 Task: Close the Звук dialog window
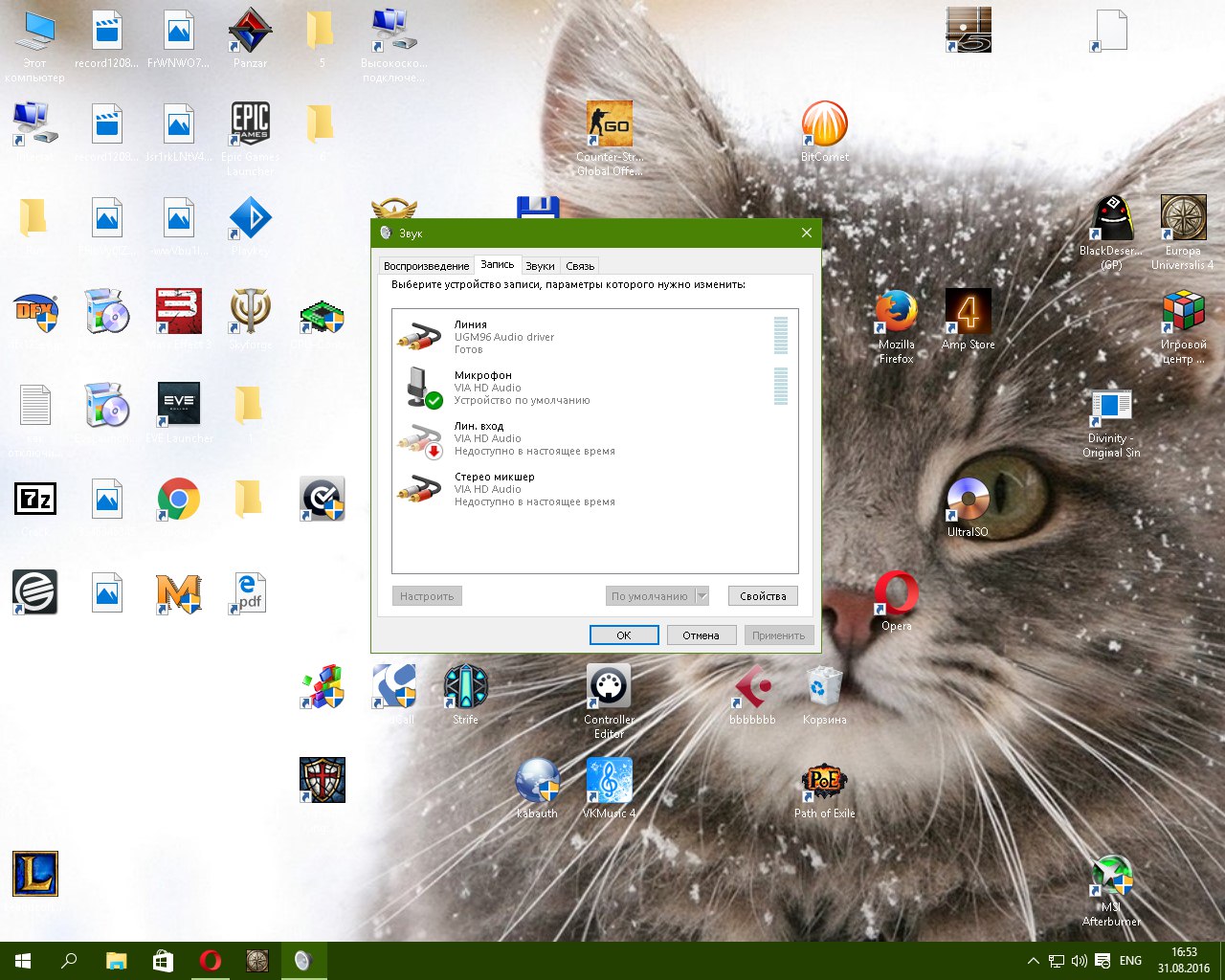tap(806, 233)
